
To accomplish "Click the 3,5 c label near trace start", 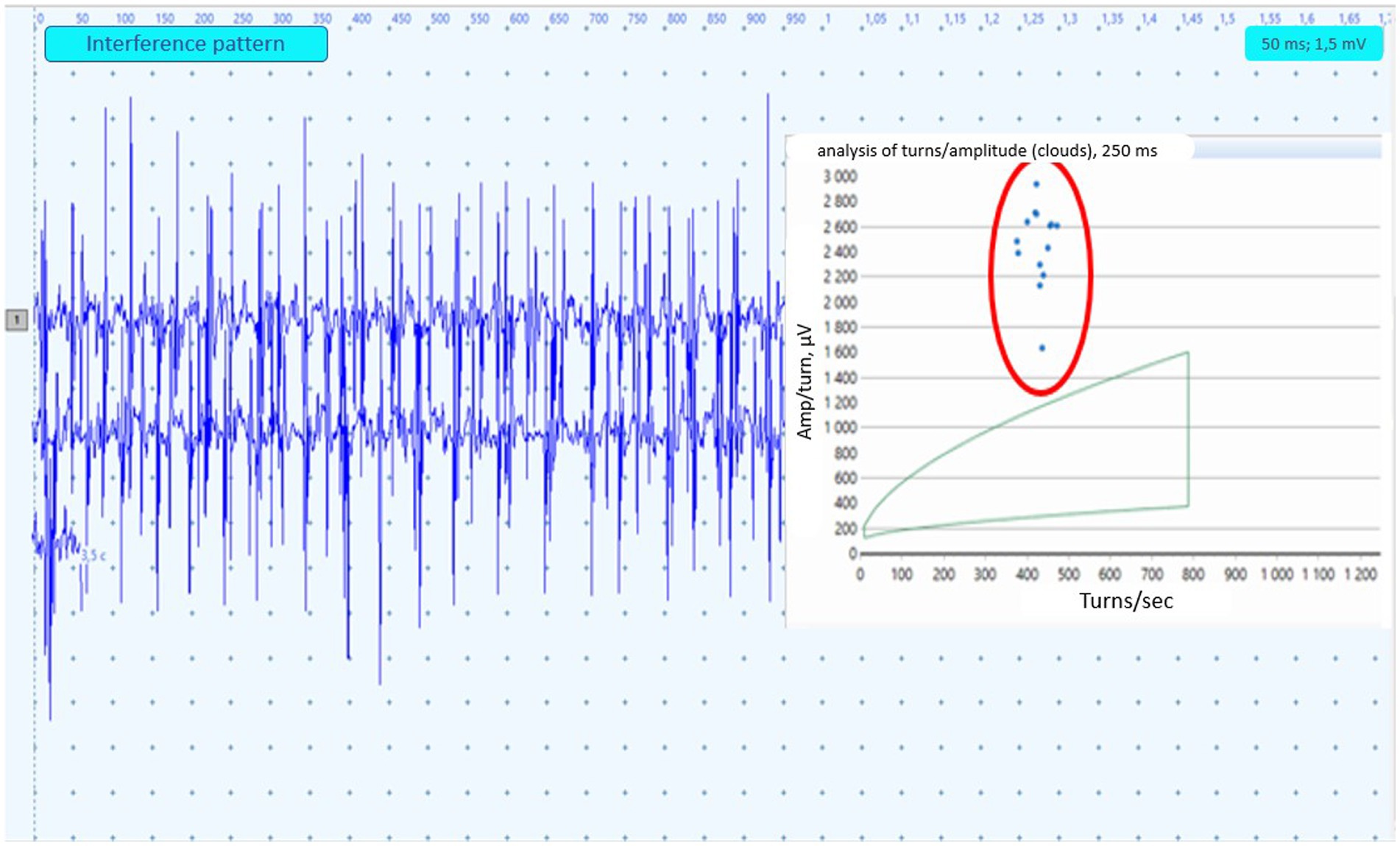I will (93, 555).
